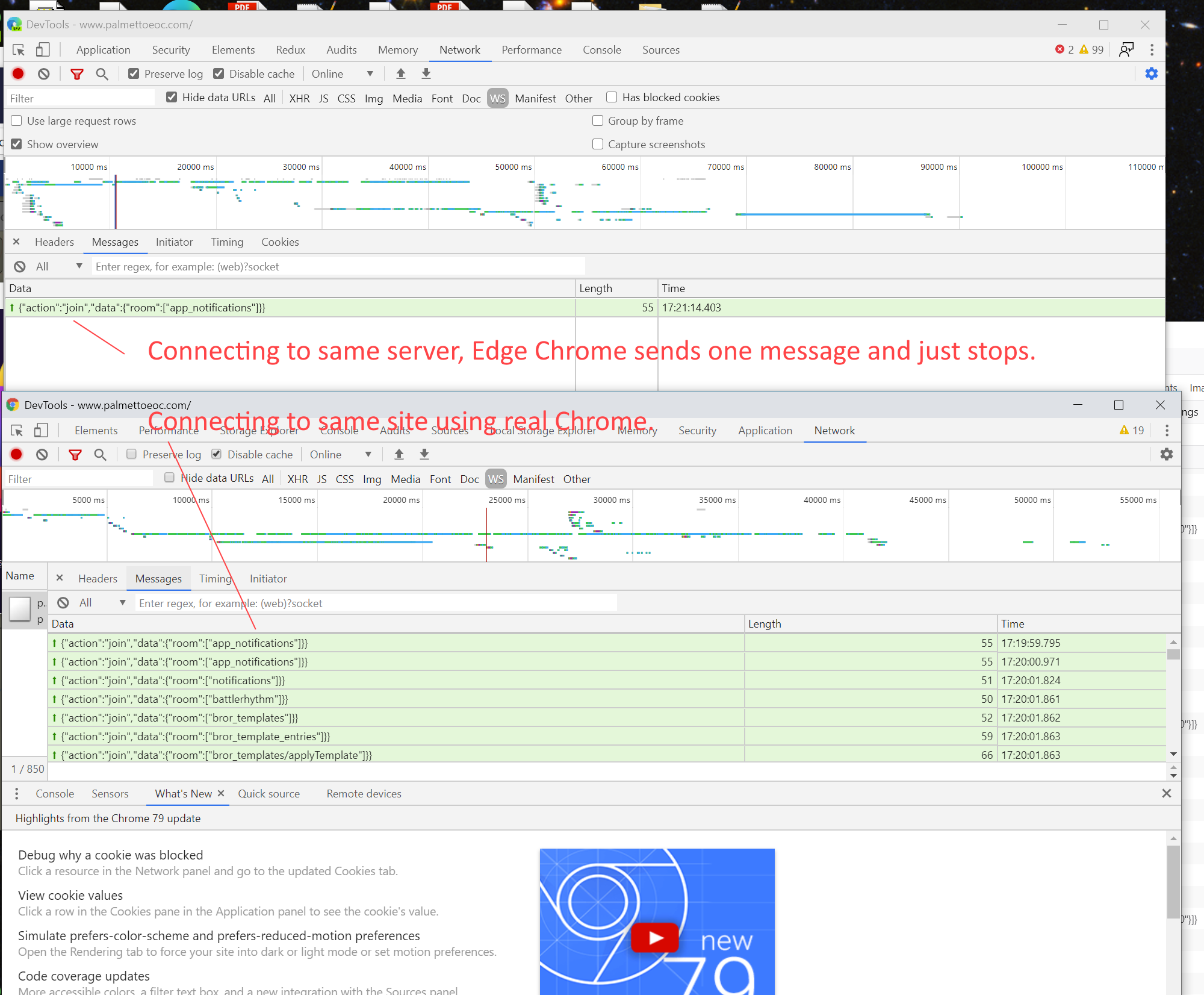The width and height of the screenshot is (1204, 995).
Task: Open the network search magnifier
Action: click(x=102, y=73)
